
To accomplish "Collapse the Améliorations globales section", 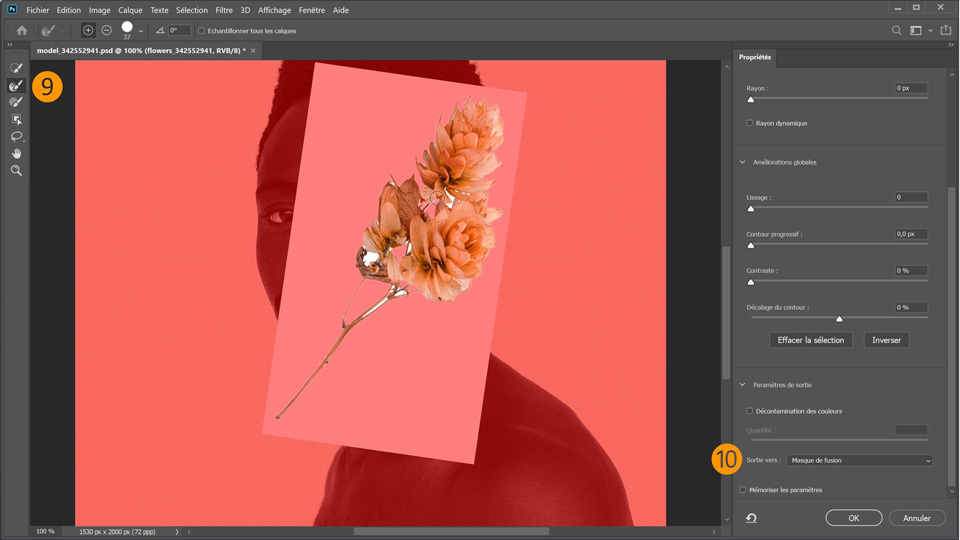I will [x=743, y=162].
